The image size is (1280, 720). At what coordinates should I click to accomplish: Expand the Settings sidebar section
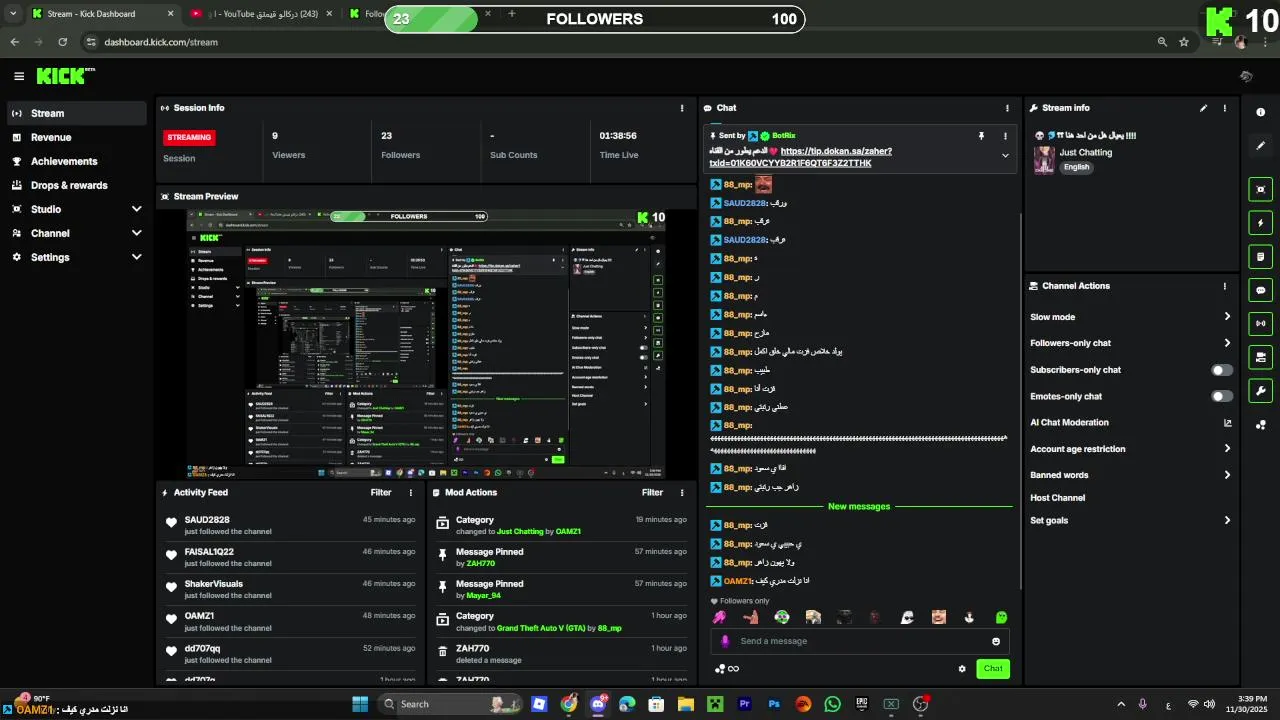137,257
